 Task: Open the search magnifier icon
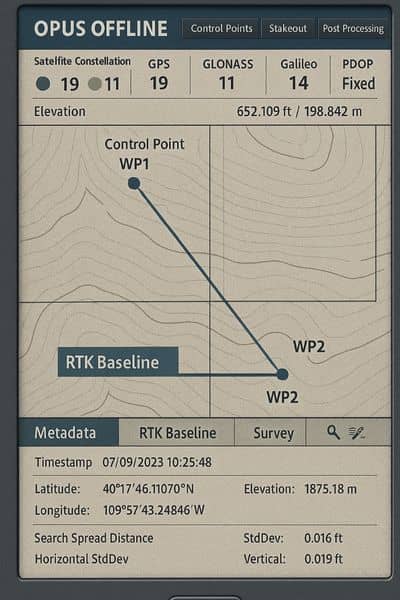(x=333, y=433)
